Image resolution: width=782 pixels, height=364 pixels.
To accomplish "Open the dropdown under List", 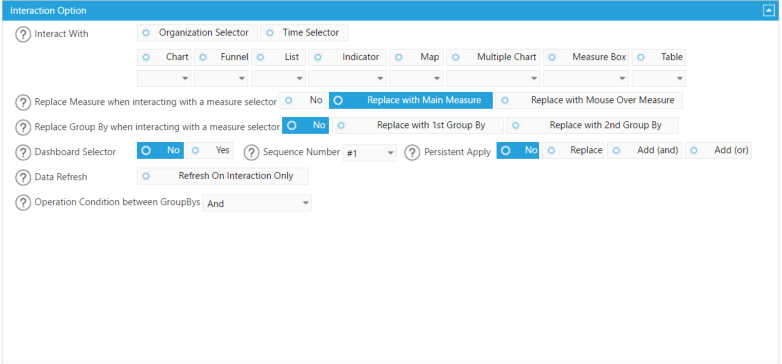I will point(278,78).
